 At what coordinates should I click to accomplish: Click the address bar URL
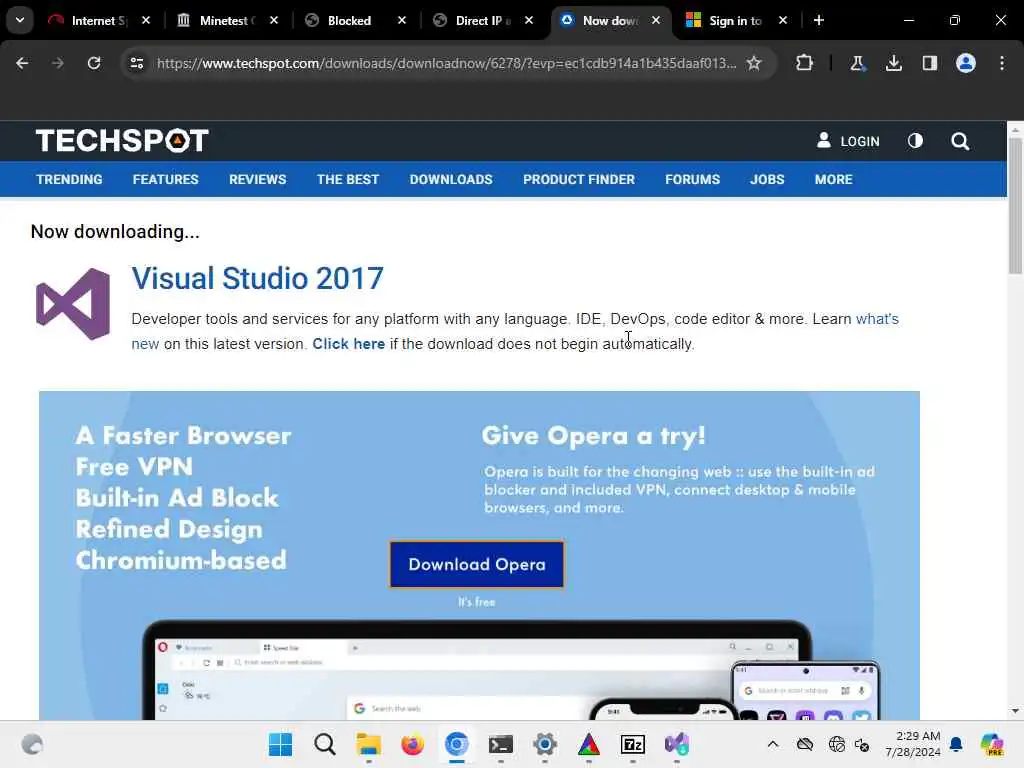(x=446, y=63)
